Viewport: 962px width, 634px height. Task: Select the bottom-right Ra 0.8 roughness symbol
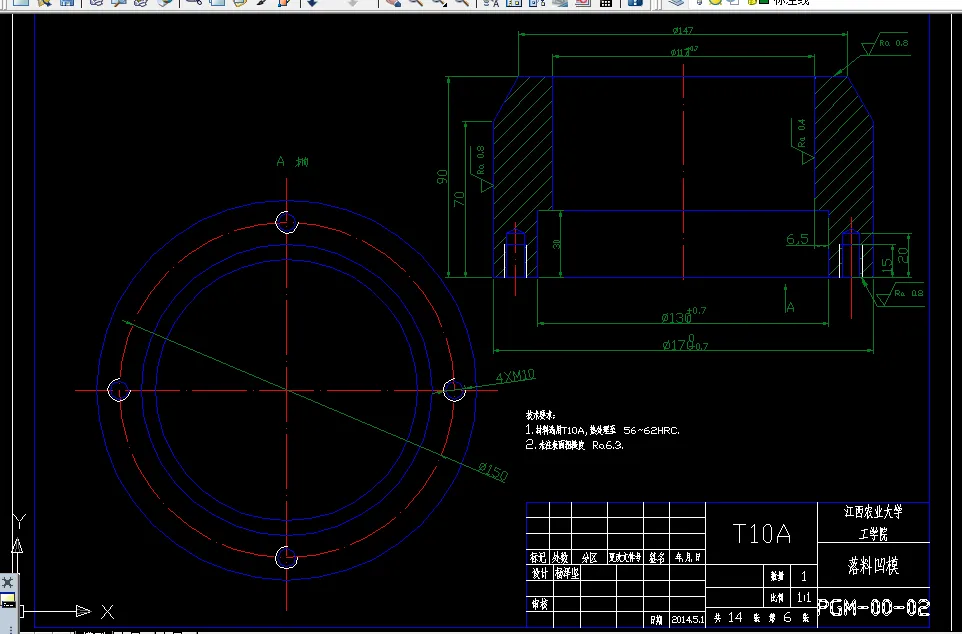tap(900, 296)
